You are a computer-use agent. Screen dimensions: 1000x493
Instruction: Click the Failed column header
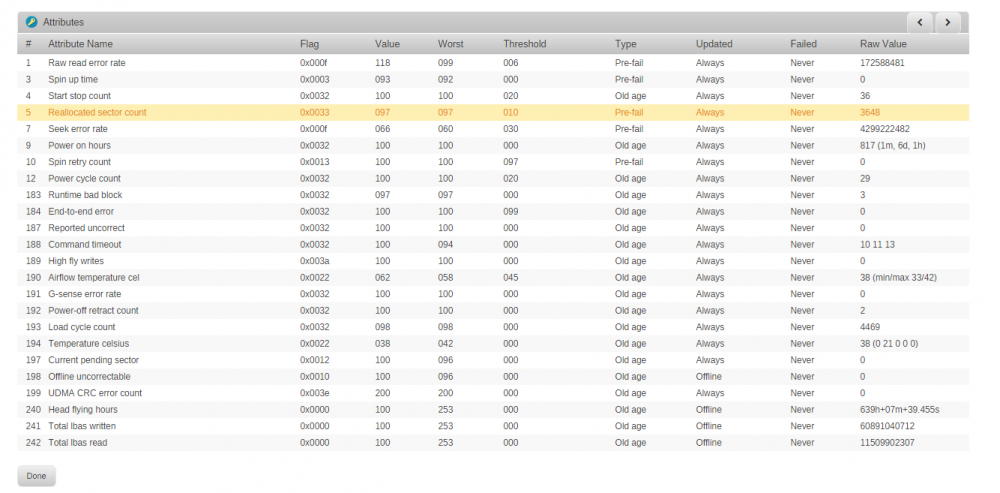[803, 44]
